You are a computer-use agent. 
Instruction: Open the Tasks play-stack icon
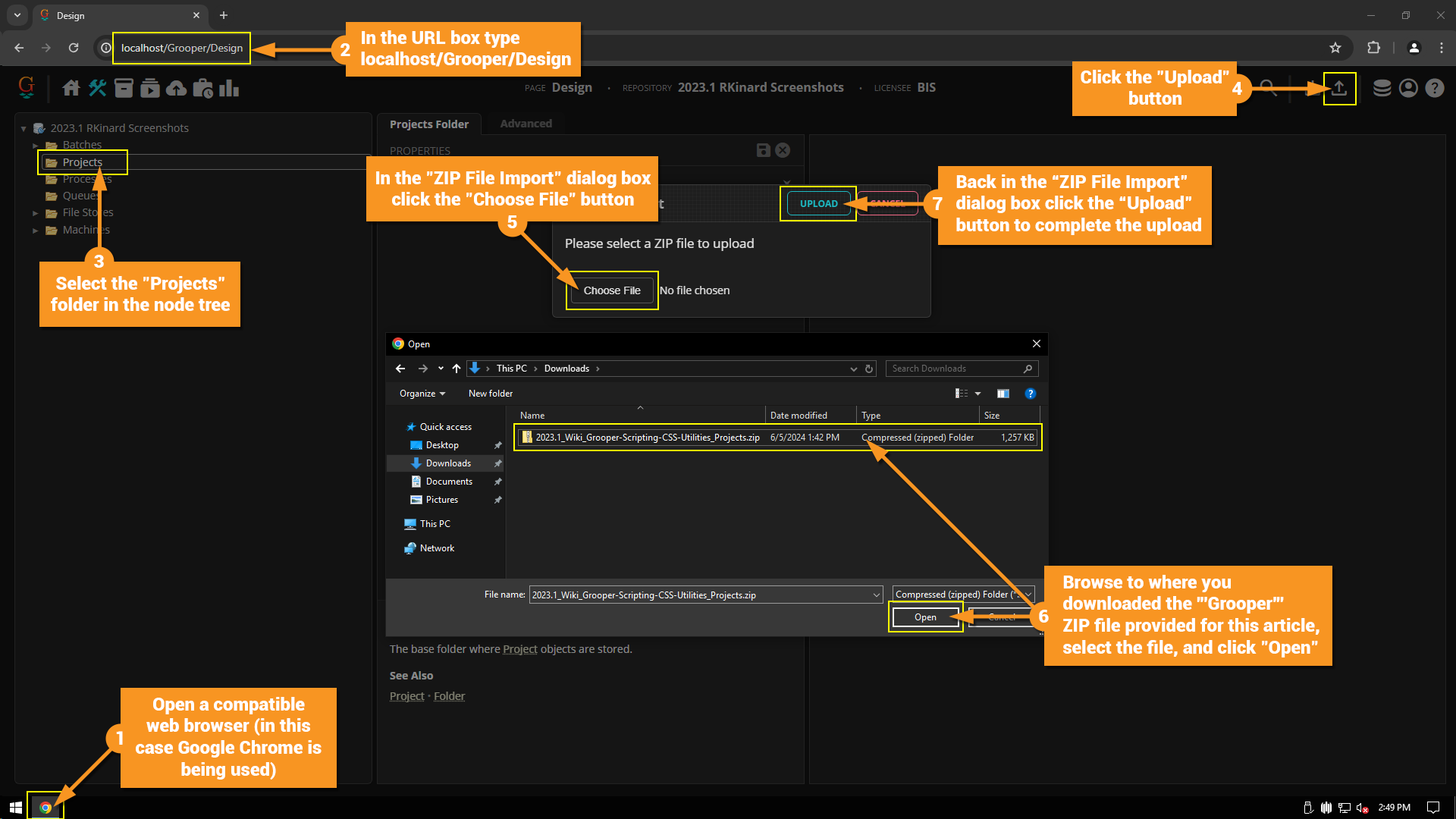pos(150,89)
